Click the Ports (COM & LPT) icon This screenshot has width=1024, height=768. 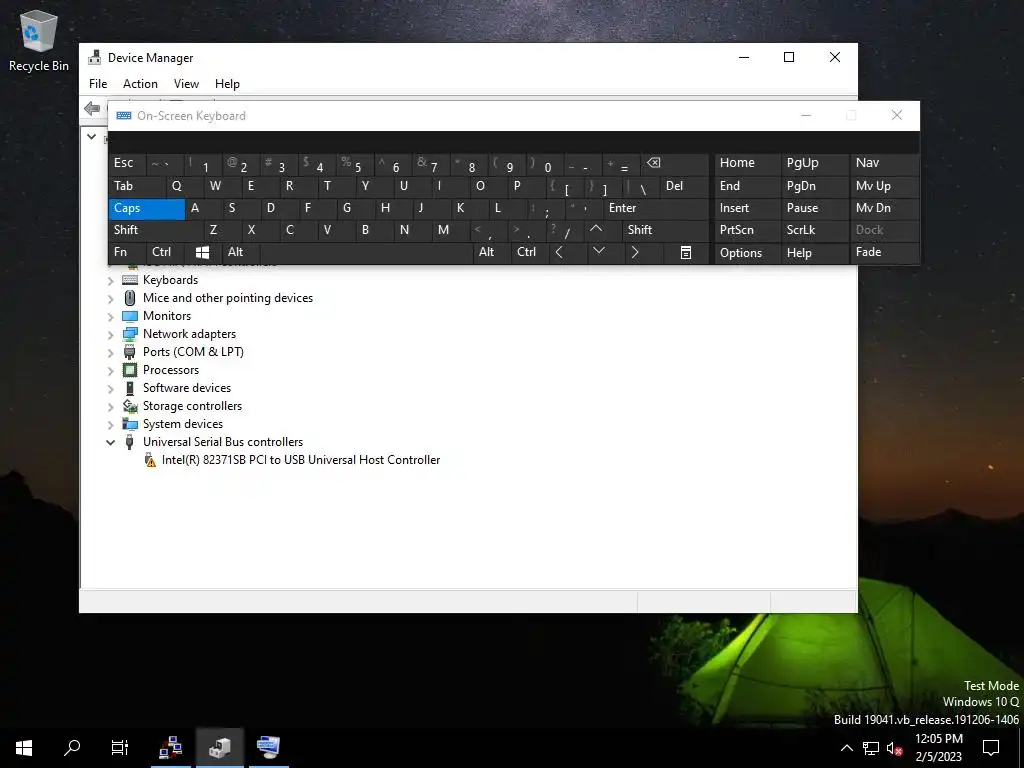tap(130, 352)
